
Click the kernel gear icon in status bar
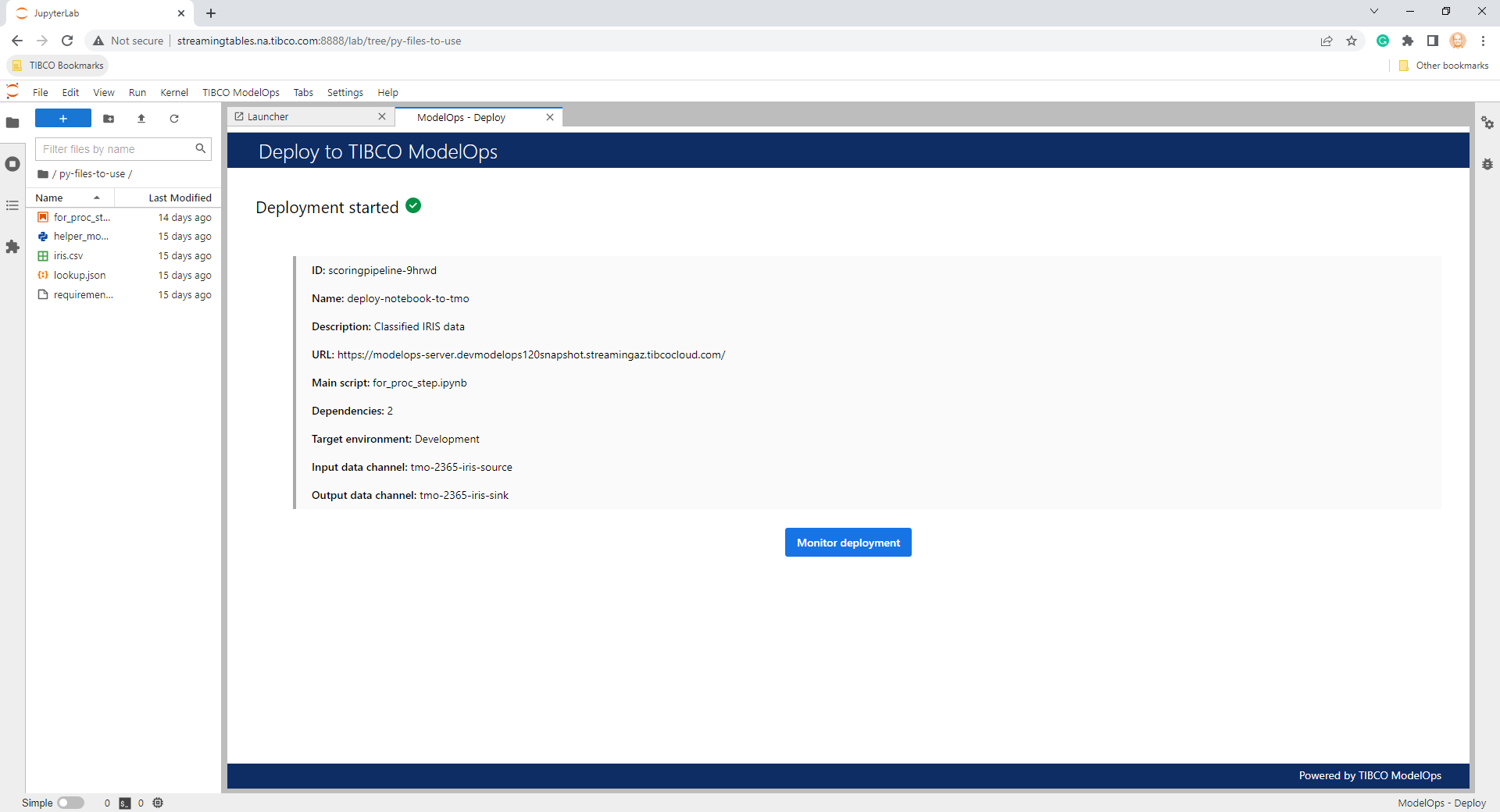coord(158,803)
